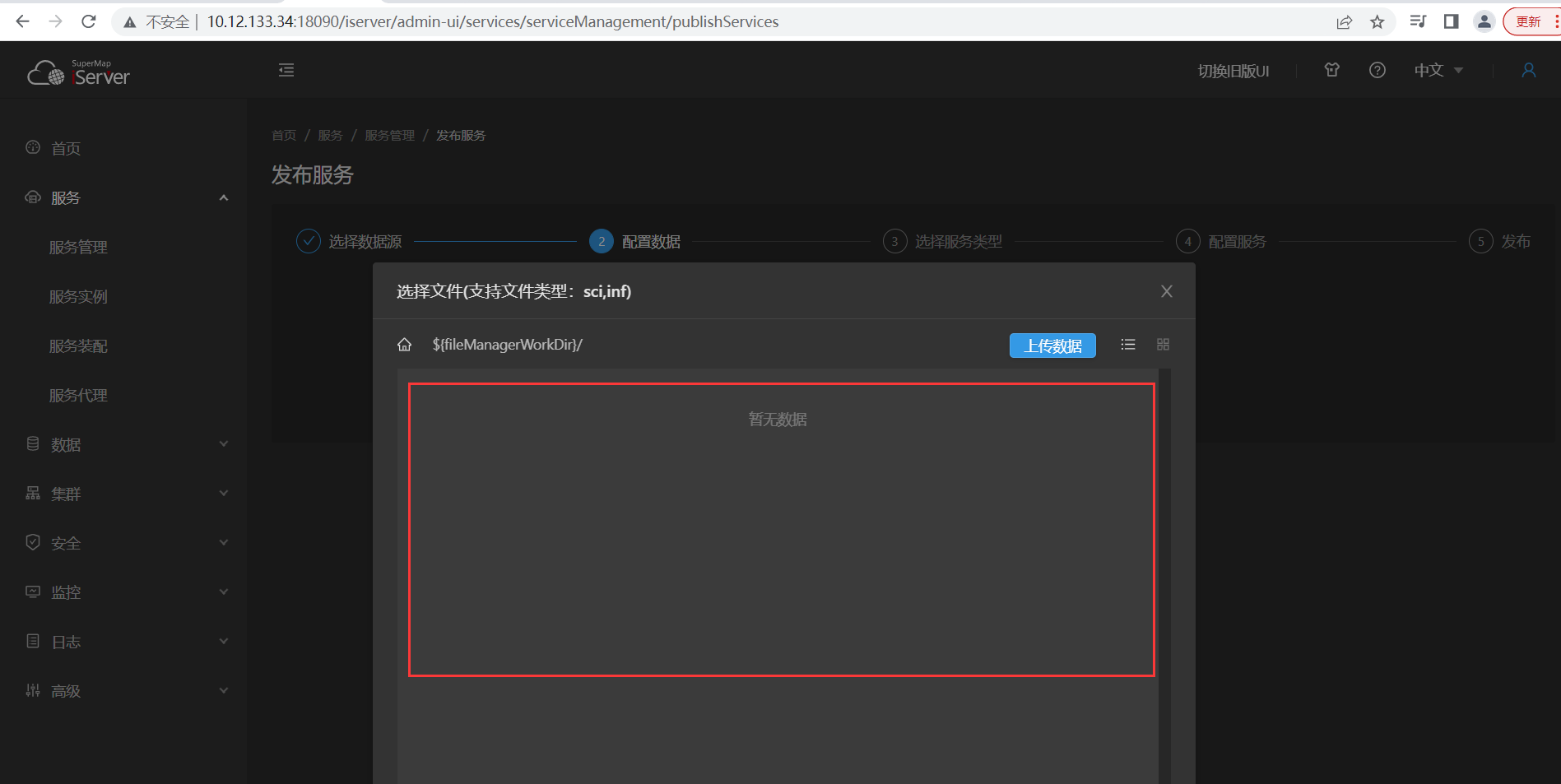Open the help question mark icon
Image resolution: width=1561 pixels, height=784 pixels.
(1377, 71)
